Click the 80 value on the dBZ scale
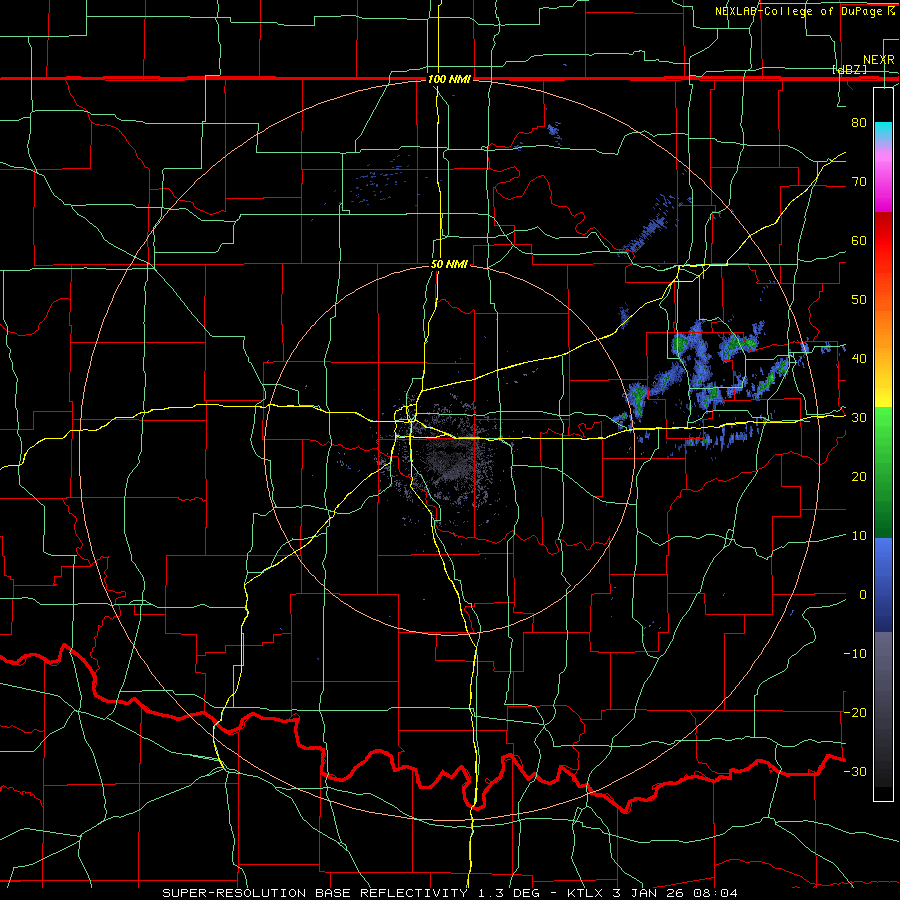 (859, 123)
